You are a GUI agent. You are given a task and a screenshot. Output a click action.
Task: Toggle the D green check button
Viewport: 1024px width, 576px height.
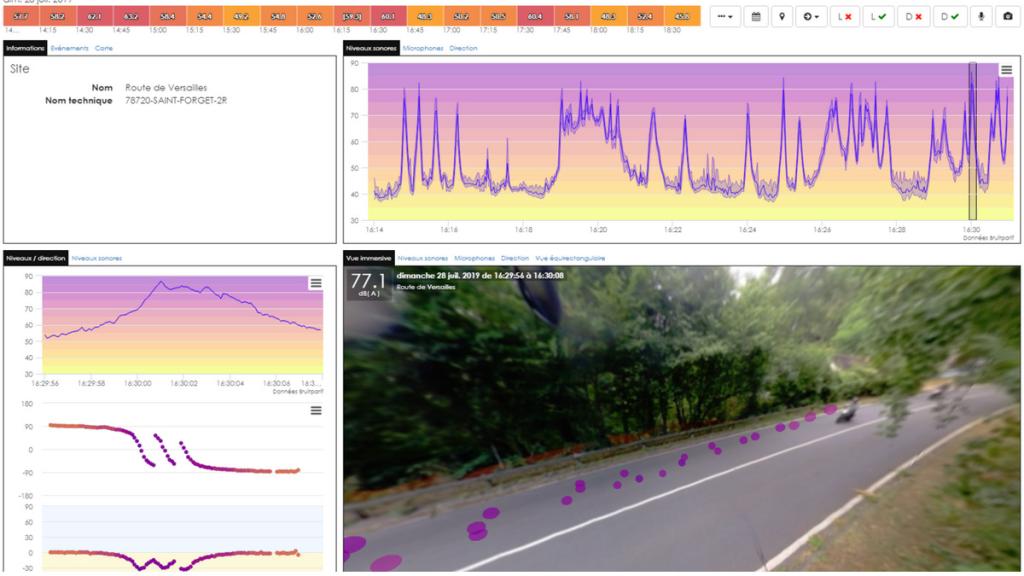[947, 17]
